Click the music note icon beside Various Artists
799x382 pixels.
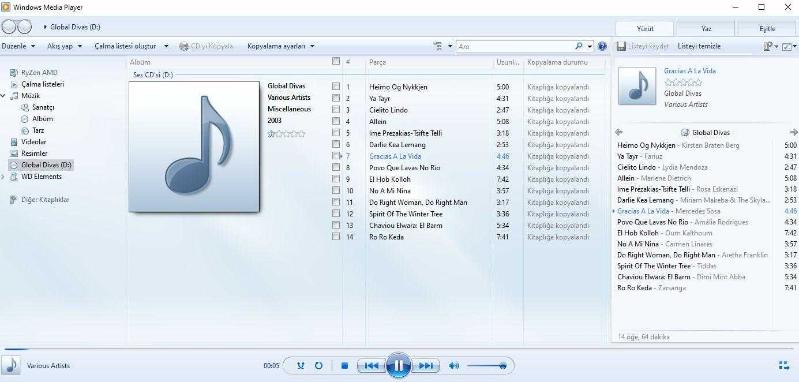[x=11, y=365]
